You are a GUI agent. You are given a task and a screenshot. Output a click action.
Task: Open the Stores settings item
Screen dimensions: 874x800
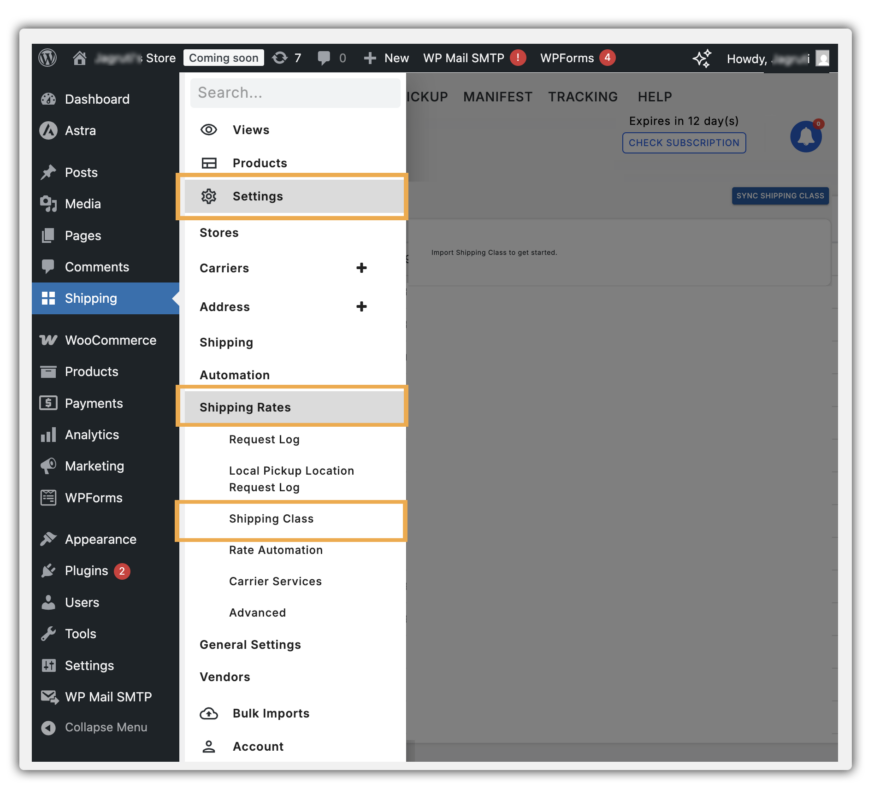point(219,232)
